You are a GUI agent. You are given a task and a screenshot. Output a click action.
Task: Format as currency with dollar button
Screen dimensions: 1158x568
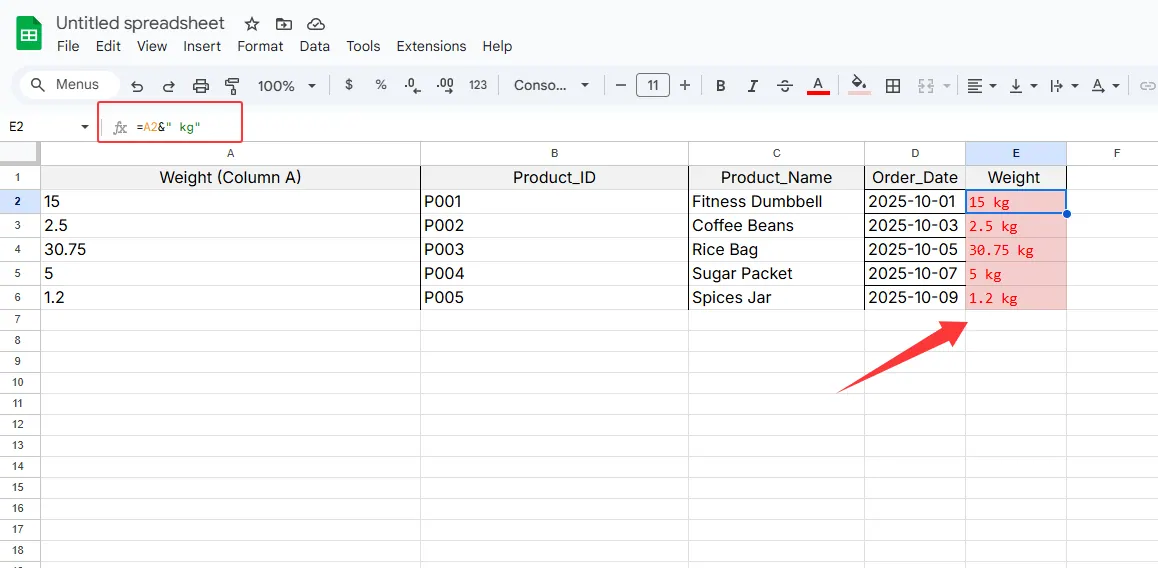click(x=348, y=86)
